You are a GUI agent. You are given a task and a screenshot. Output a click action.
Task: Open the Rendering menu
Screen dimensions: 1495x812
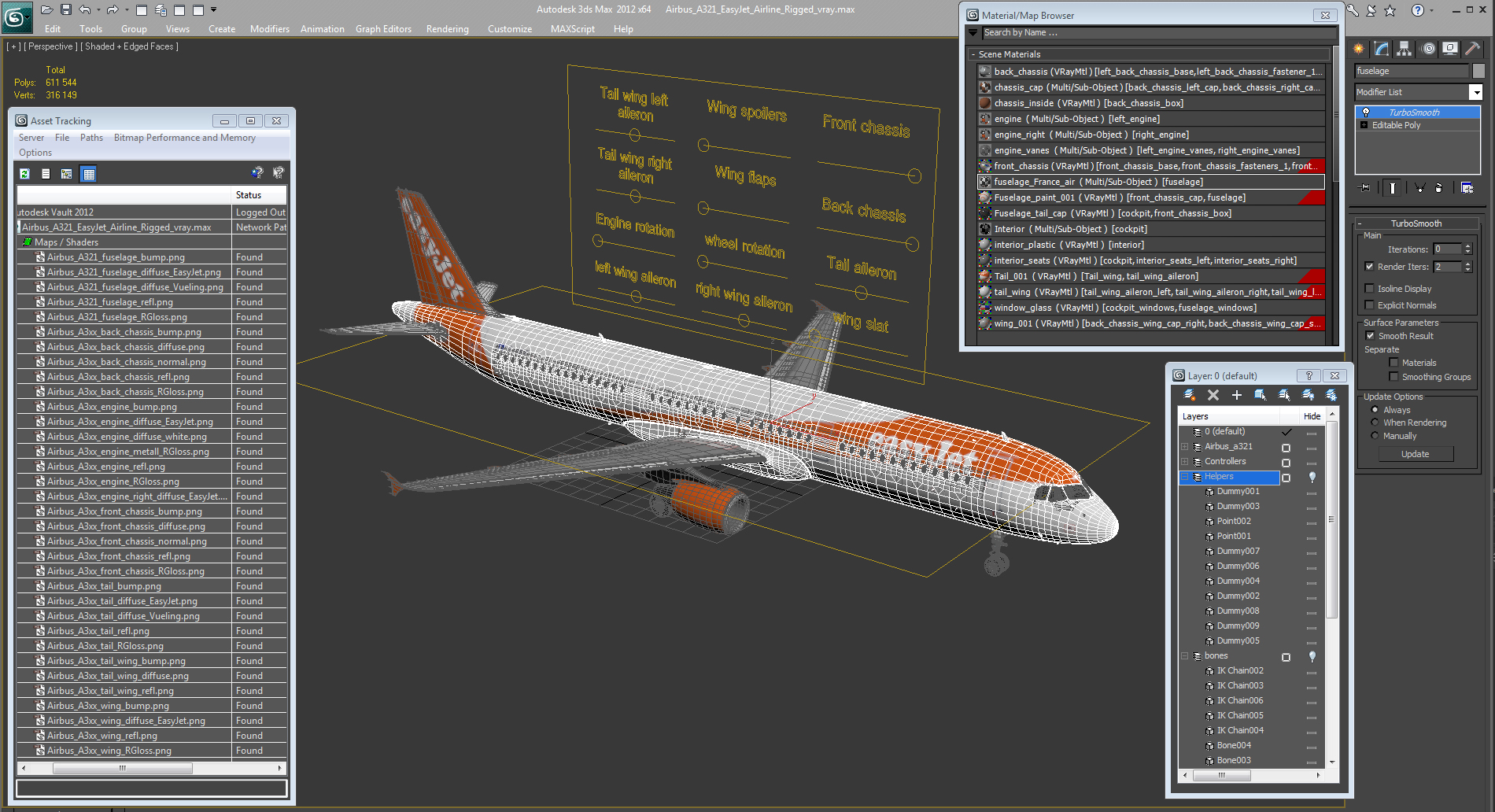pyautogui.click(x=447, y=29)
